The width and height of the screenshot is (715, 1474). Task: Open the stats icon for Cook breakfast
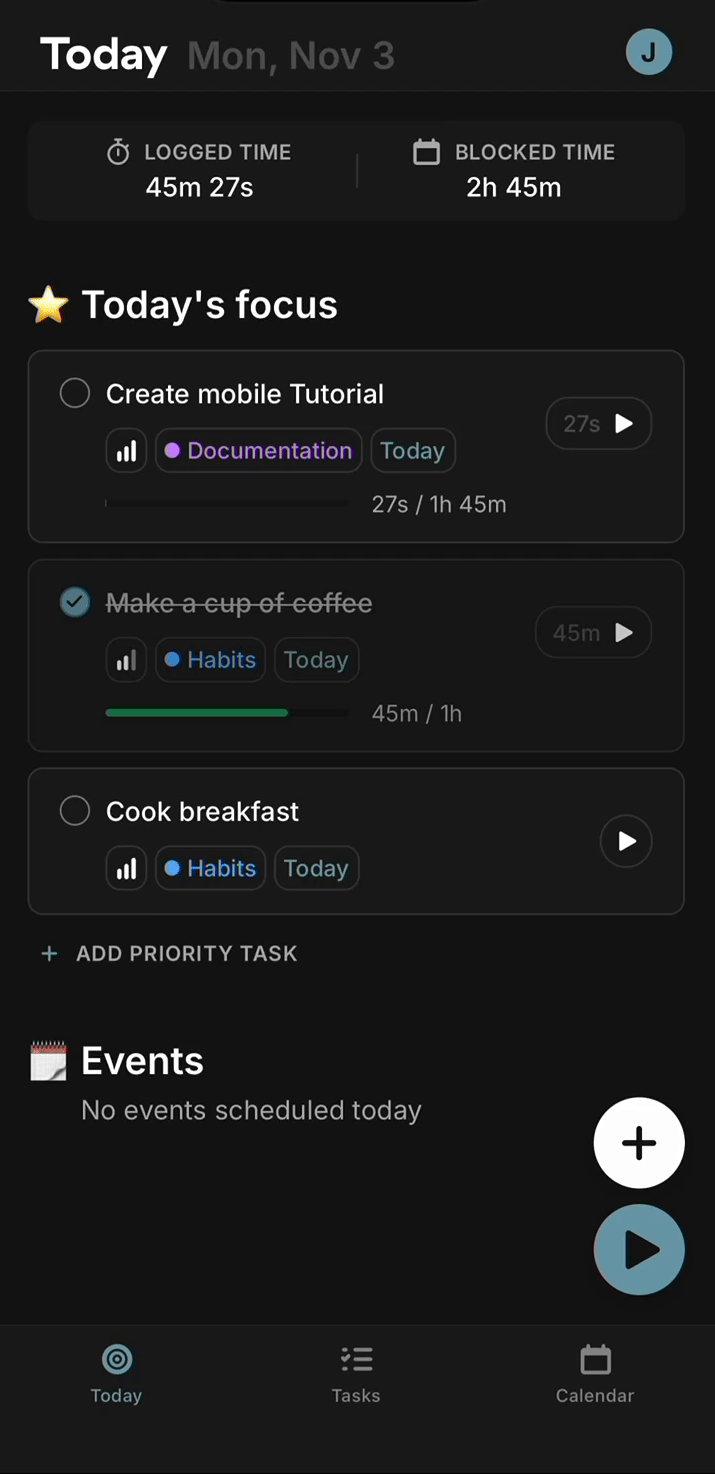click(x=126, y=868)
